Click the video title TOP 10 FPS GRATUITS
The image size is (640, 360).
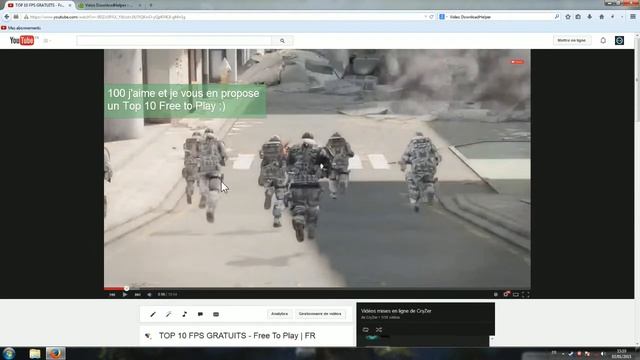click(x=237, y=336)
